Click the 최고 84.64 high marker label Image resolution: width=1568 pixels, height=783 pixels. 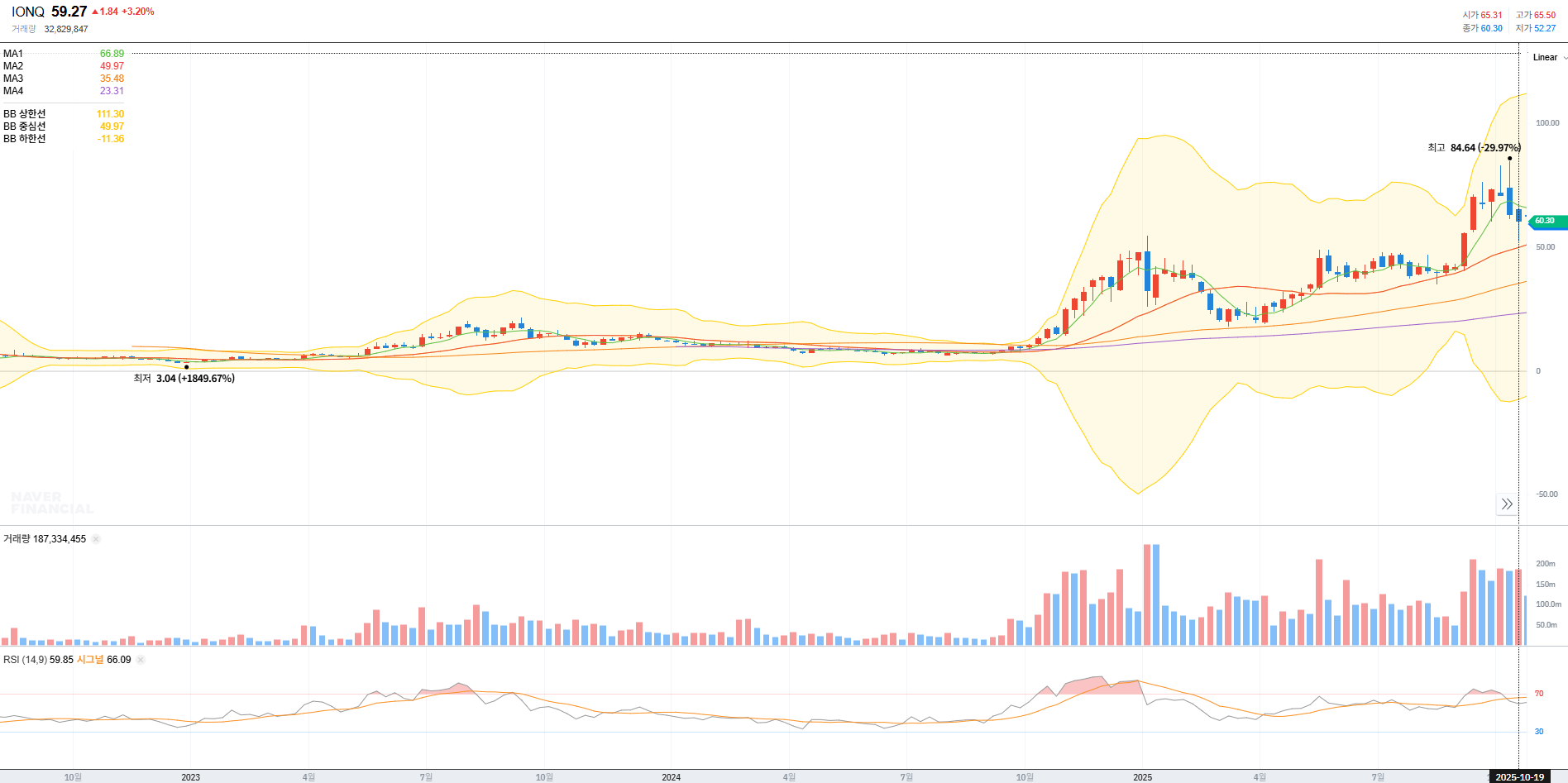[x=1474, y=148]
